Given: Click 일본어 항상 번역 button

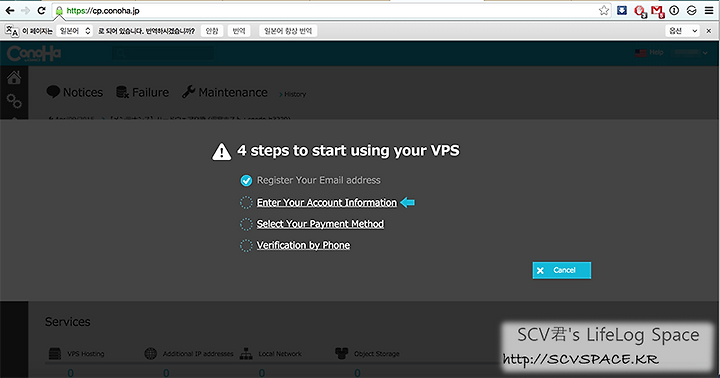Looking at the screenshot, I should 288,31.
